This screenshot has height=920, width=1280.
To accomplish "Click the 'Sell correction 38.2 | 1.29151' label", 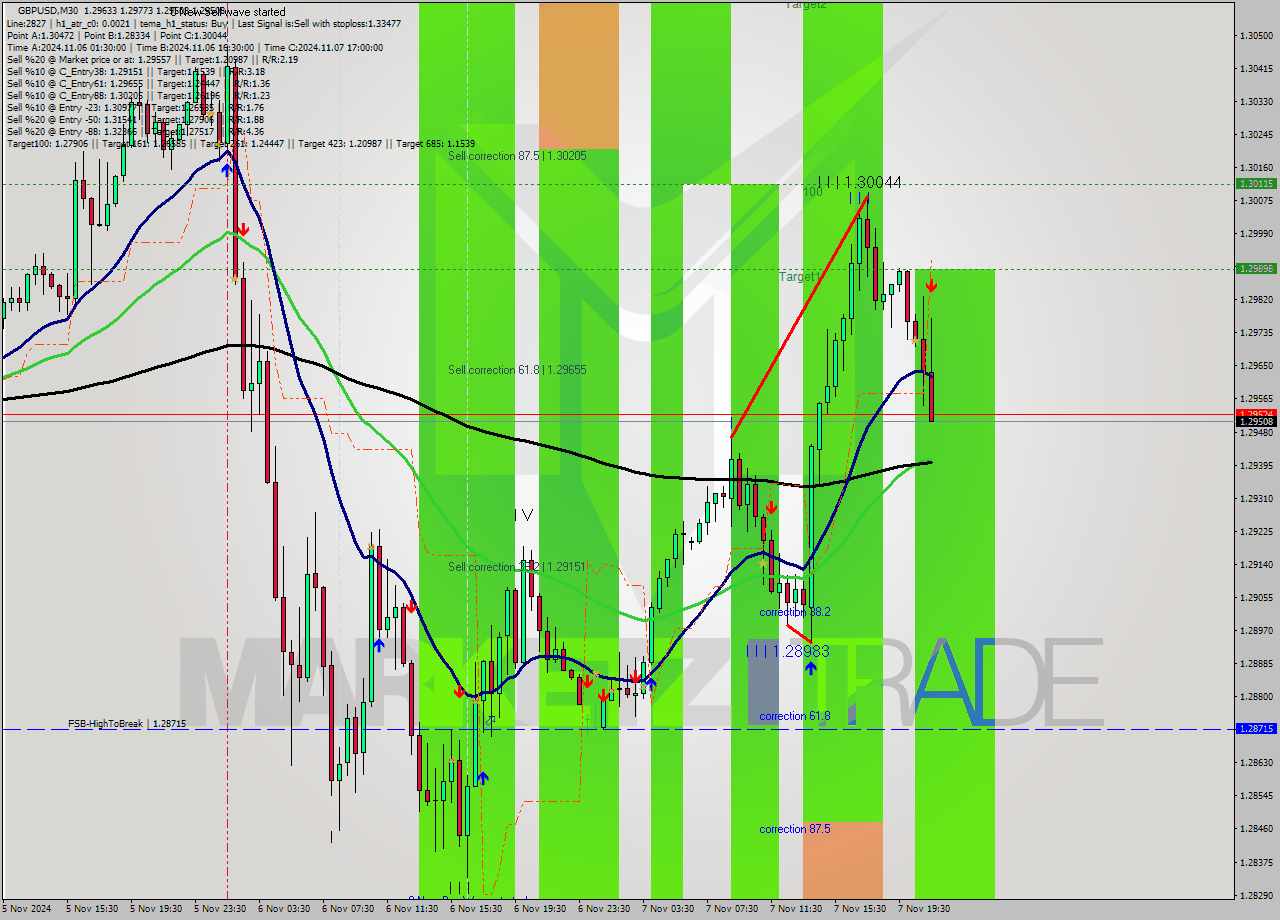I will tap(517, 567).
